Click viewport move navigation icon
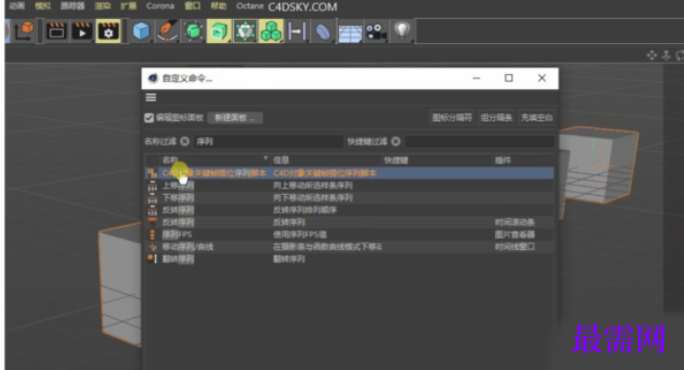 coord(652,55)
